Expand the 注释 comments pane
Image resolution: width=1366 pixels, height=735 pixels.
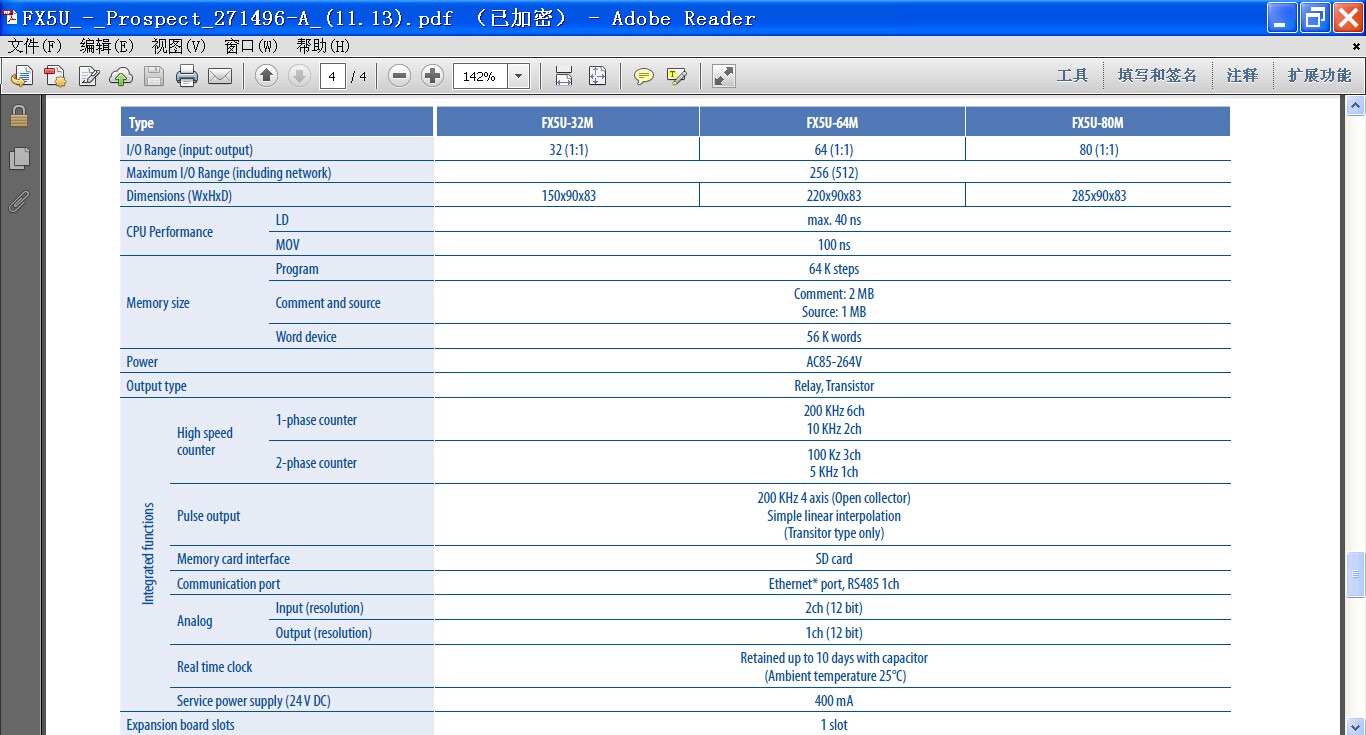coord(1242,76)
